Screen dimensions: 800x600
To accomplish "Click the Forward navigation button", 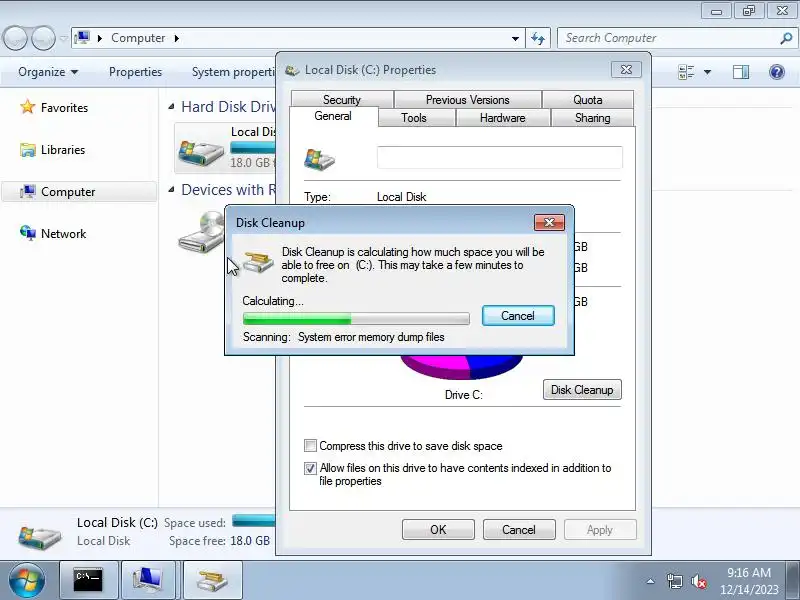I will pos(43,38).
